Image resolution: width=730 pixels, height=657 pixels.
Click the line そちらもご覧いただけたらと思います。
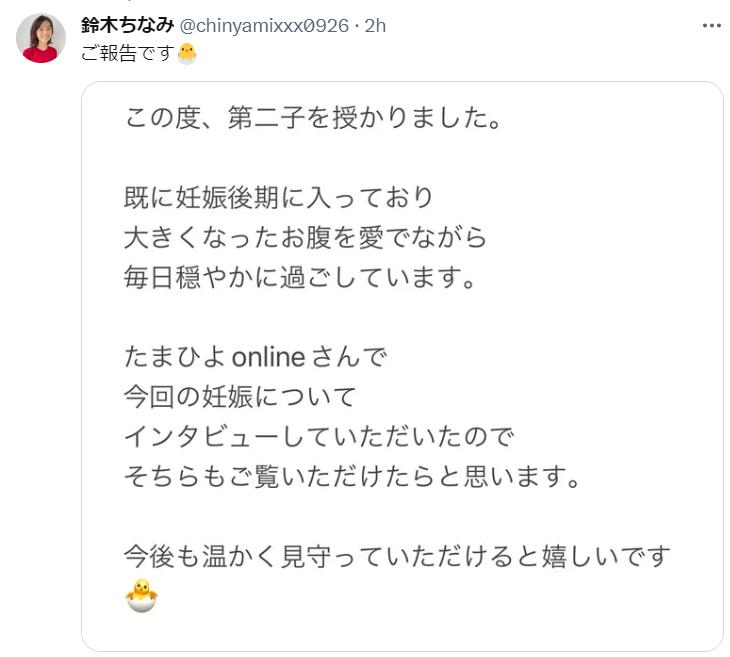pos(353,476)
